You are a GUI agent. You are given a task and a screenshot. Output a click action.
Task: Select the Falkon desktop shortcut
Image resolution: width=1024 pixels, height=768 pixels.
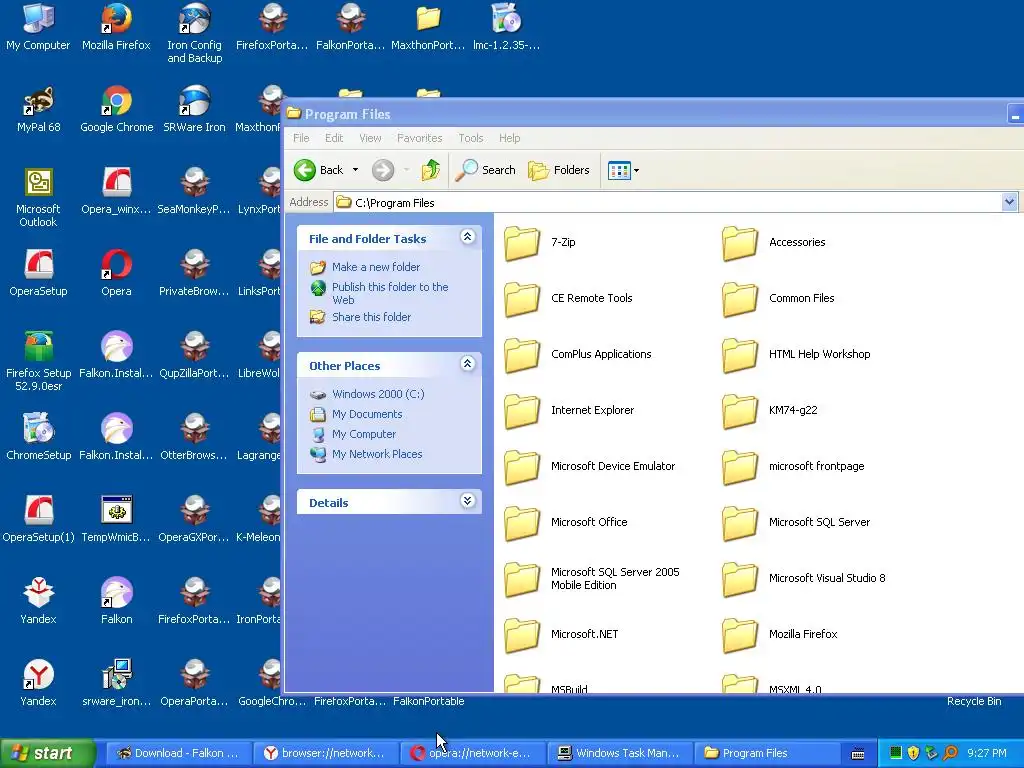[116, 601]
